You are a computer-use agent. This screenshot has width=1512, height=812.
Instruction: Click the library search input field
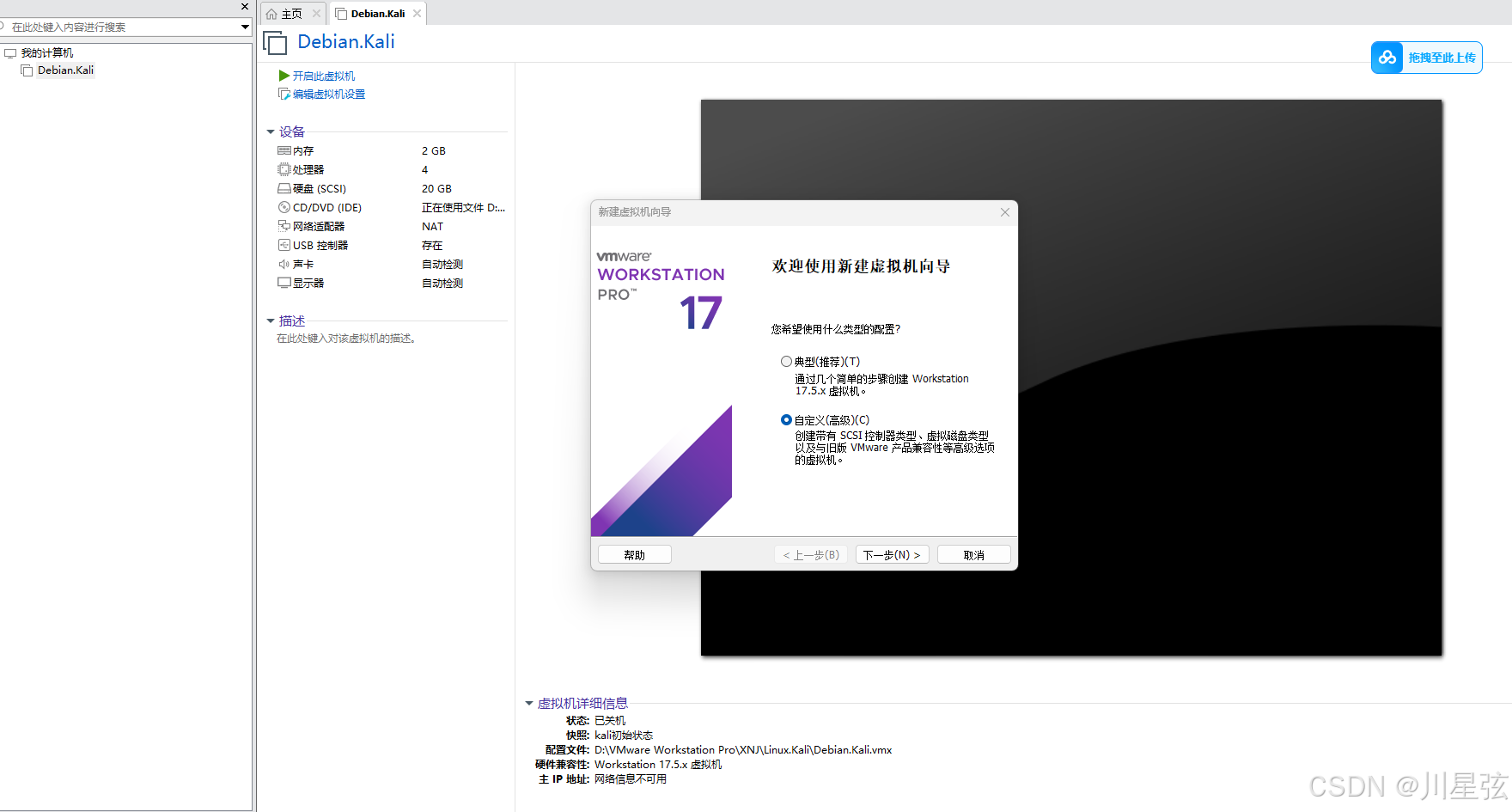[120, 27]
